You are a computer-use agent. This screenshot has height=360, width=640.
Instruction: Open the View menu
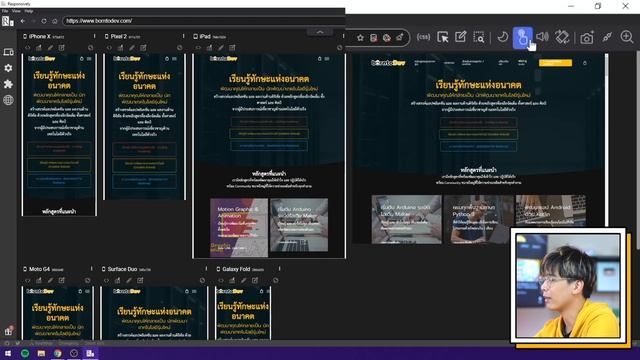tap(16, 11)
